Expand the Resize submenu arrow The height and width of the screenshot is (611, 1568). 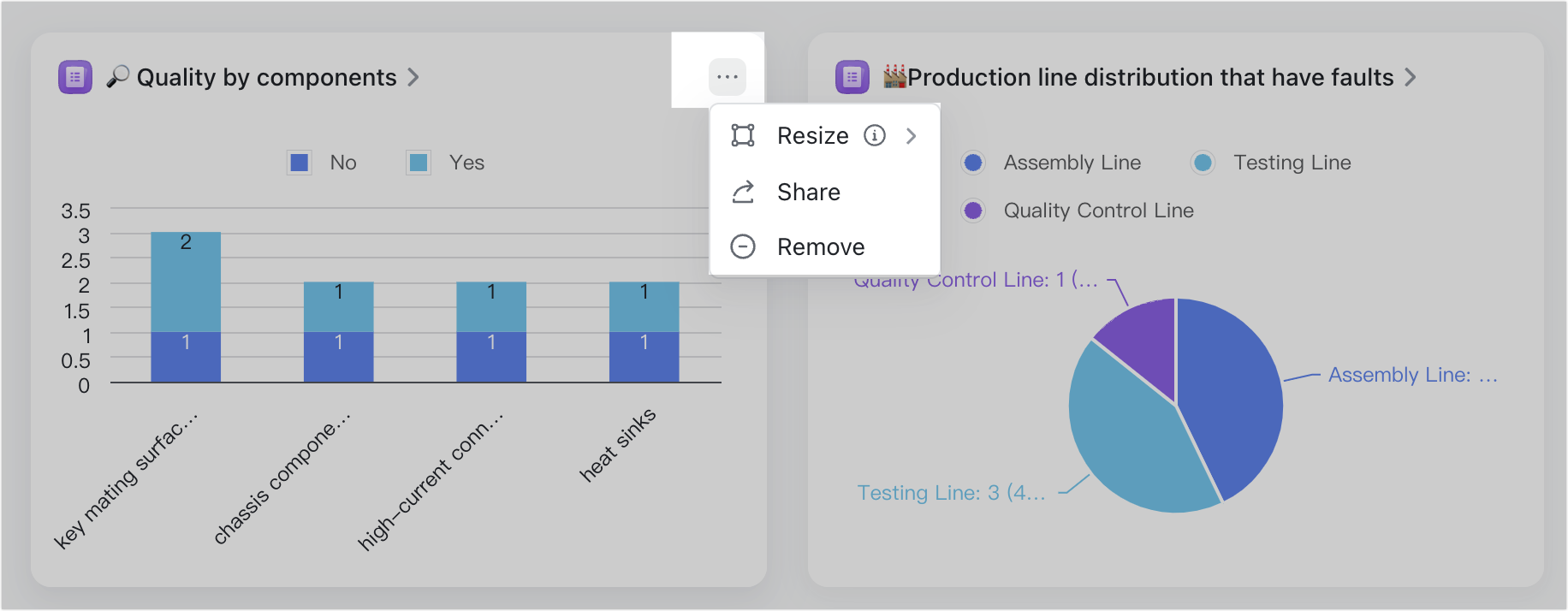[x=912, y=136]
